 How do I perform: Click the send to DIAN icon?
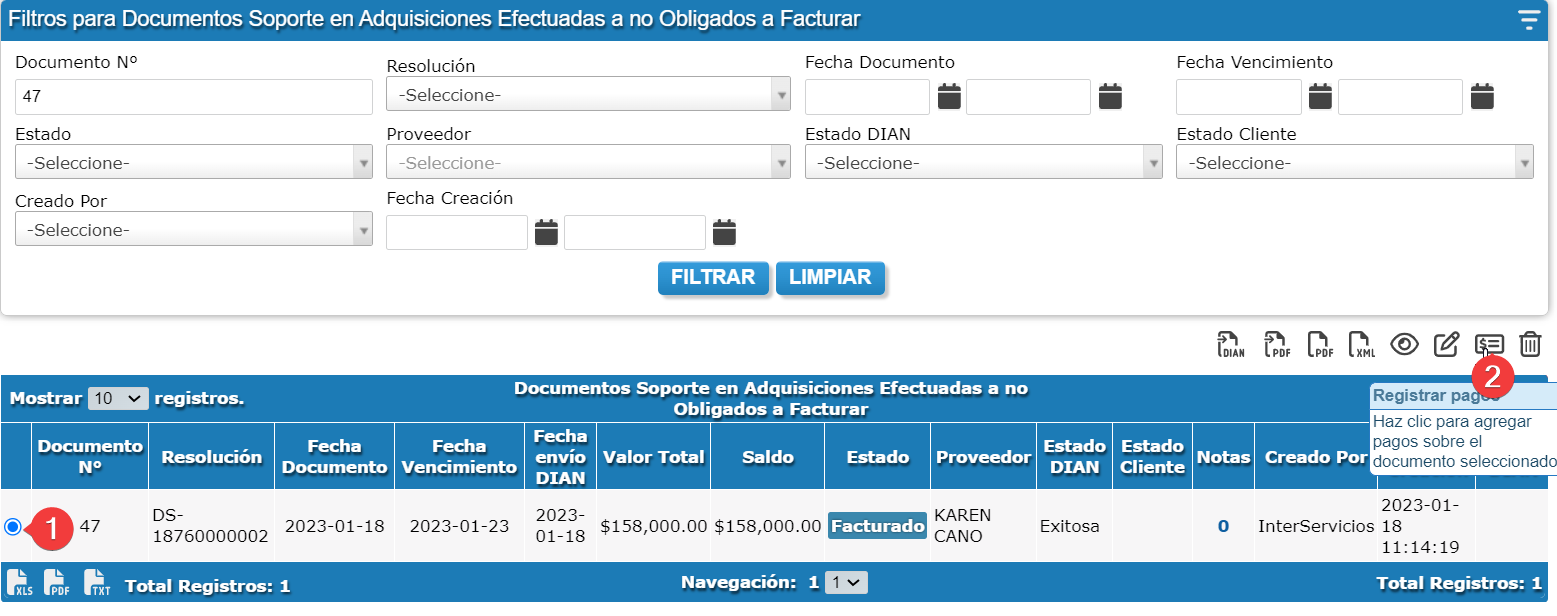coord(1230,345)
